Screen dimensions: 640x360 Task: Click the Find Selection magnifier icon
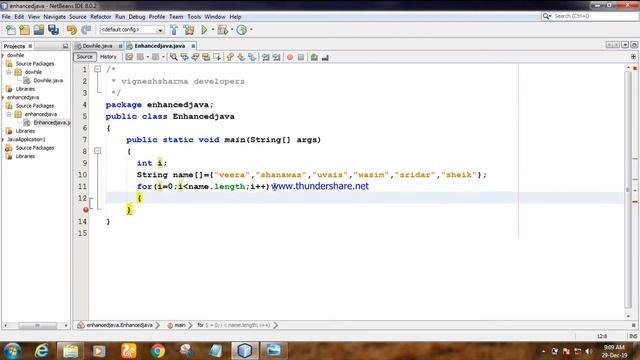pos(173,57)
